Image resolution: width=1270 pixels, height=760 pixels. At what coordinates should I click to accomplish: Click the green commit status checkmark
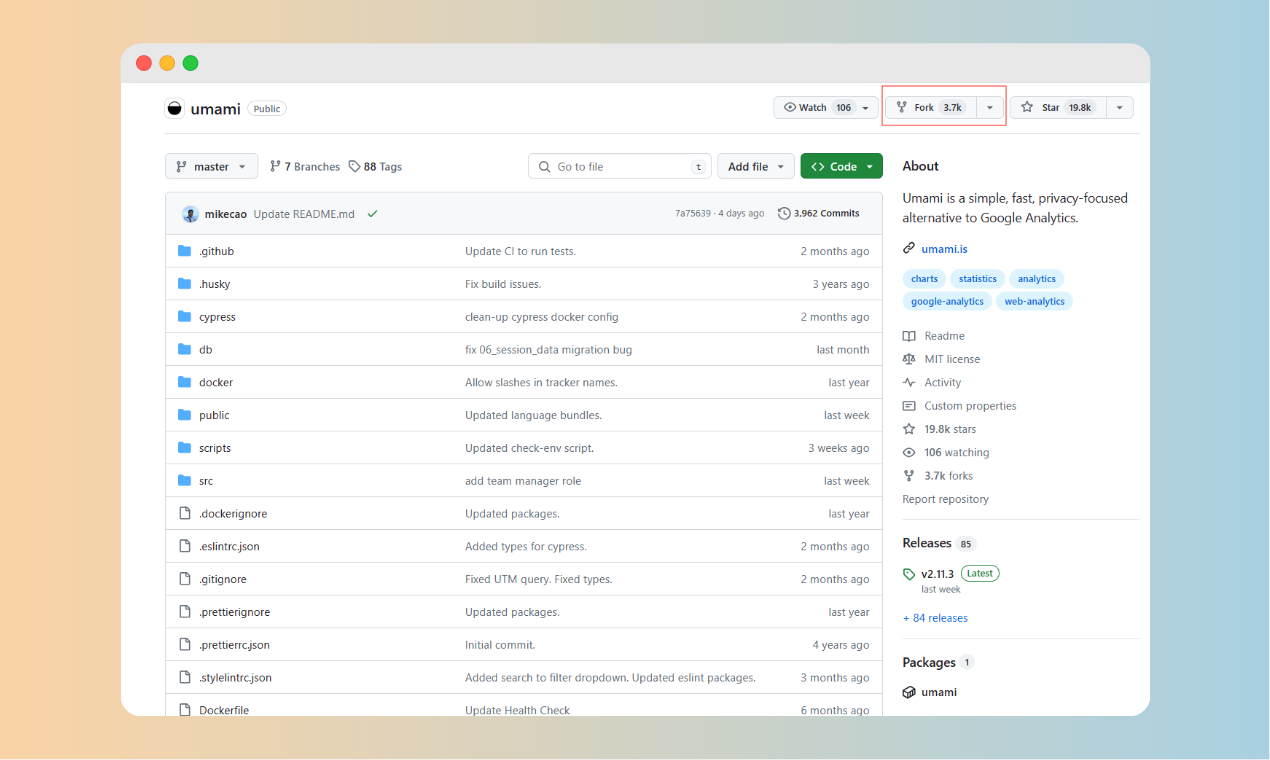(372, 214)
